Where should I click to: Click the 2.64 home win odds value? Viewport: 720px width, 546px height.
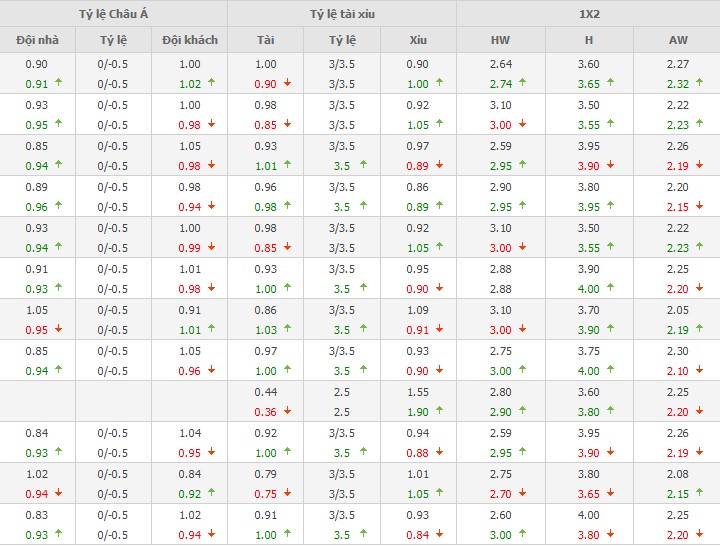(500, 64)
